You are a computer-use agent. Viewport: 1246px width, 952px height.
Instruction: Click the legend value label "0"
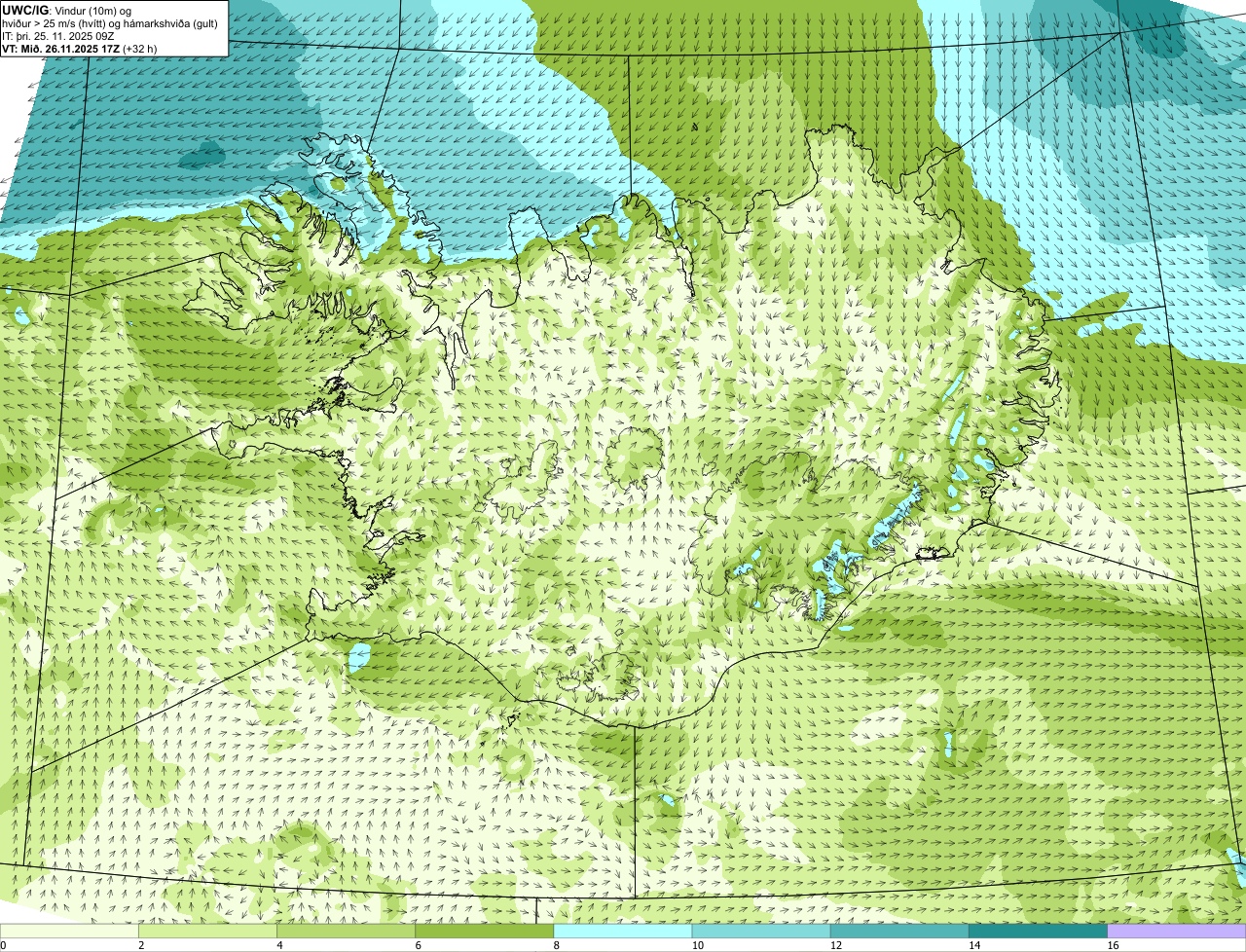[3, 945]
